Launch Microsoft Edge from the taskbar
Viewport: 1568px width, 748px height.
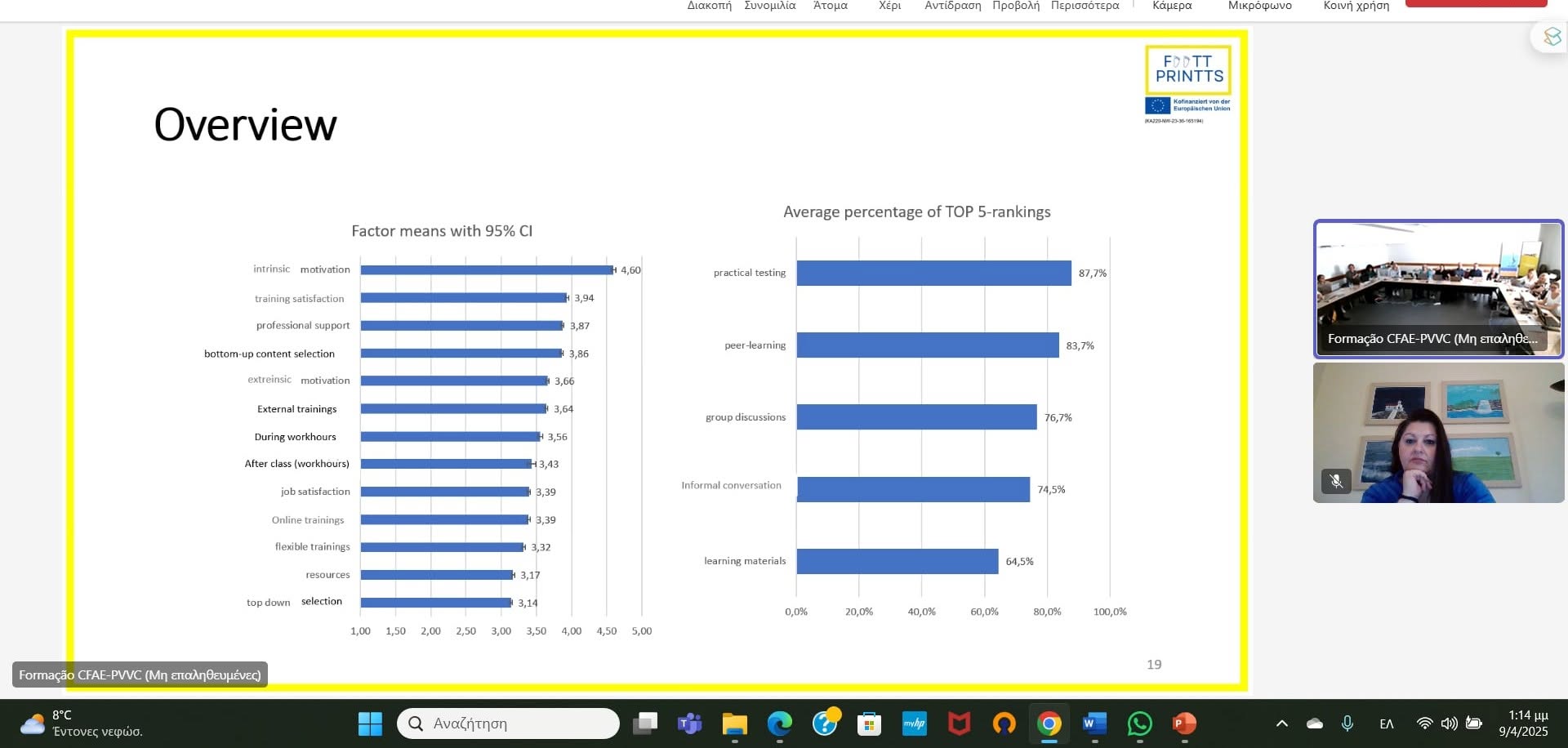click(x=780, y=724)
